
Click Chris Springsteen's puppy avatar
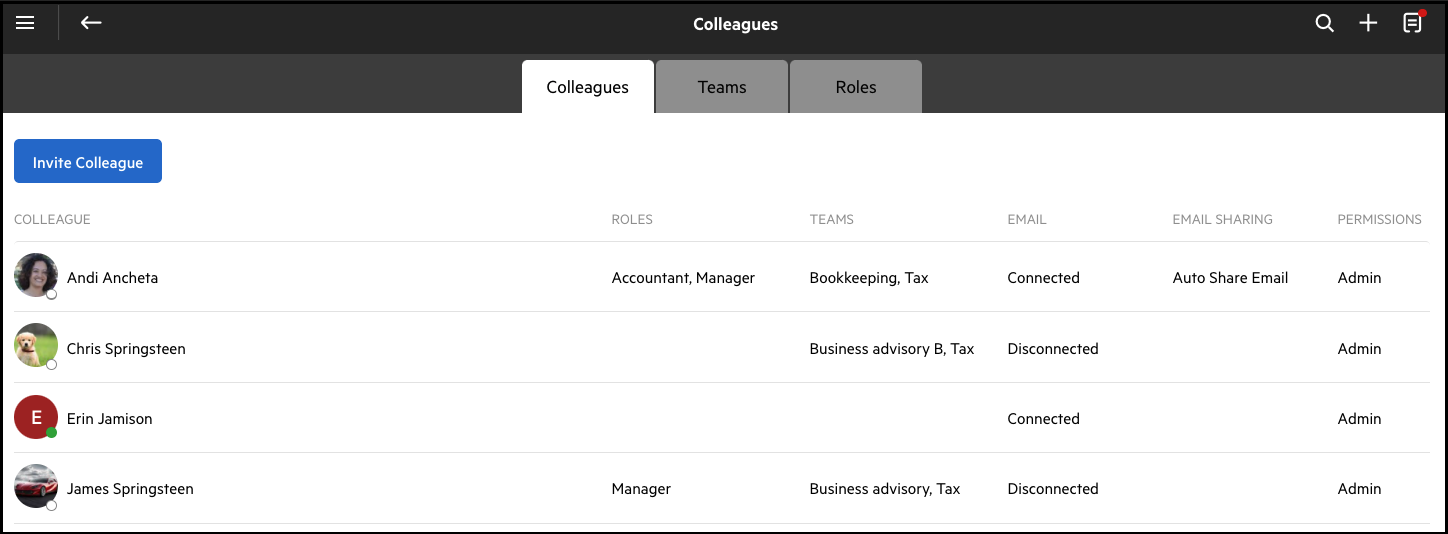[36, 345]
